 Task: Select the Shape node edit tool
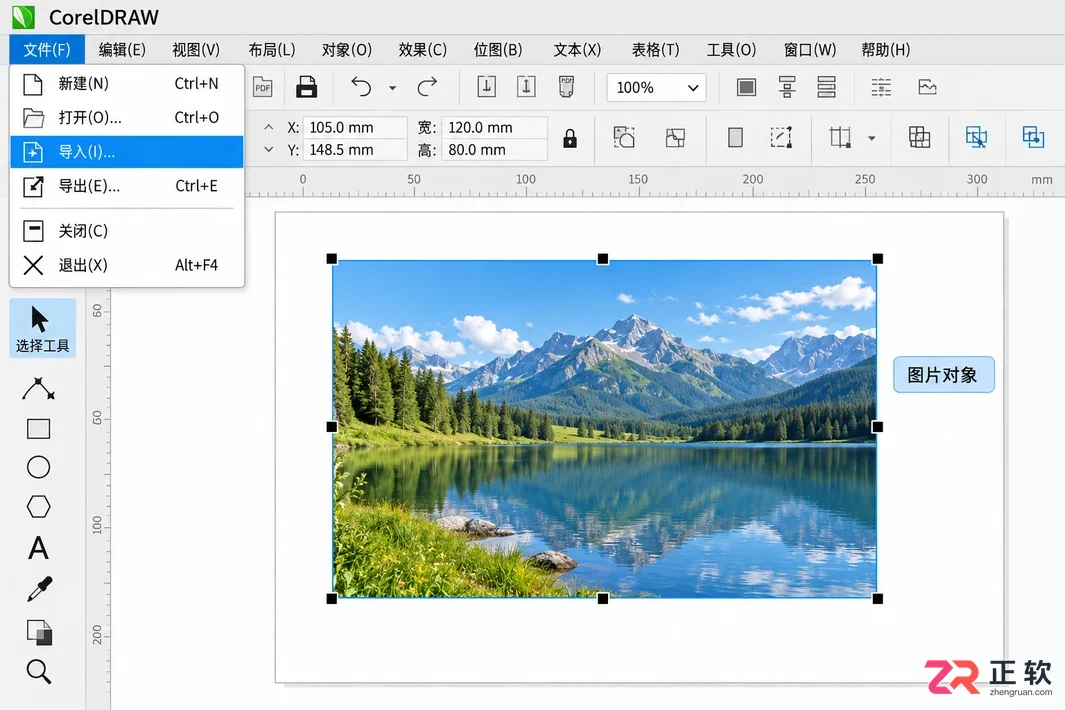(38, 389)
